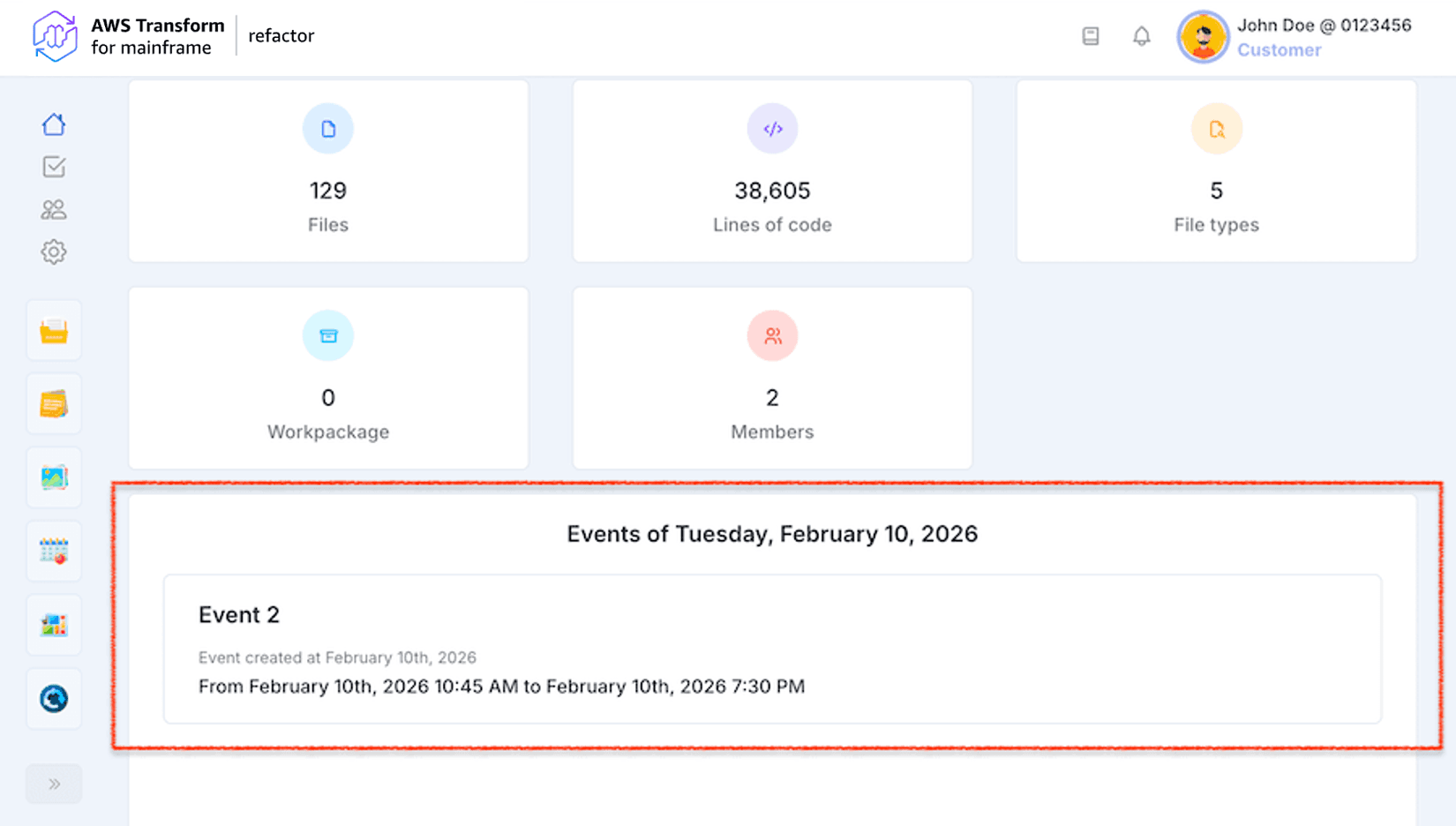
Task: Open the tasks checklist icon in sidebar
Action: point(54,167)
